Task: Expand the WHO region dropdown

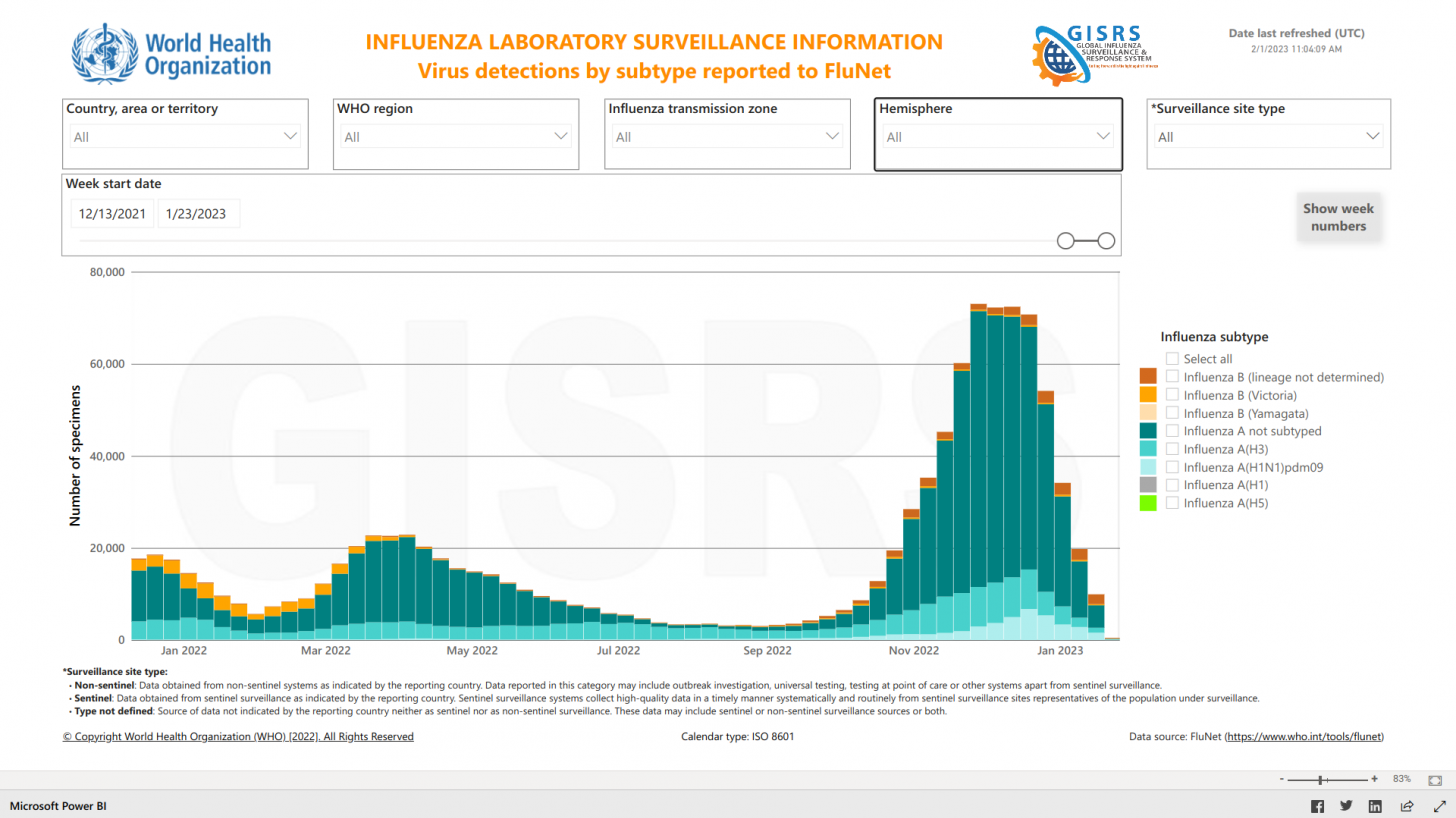Action: (561, 136)
